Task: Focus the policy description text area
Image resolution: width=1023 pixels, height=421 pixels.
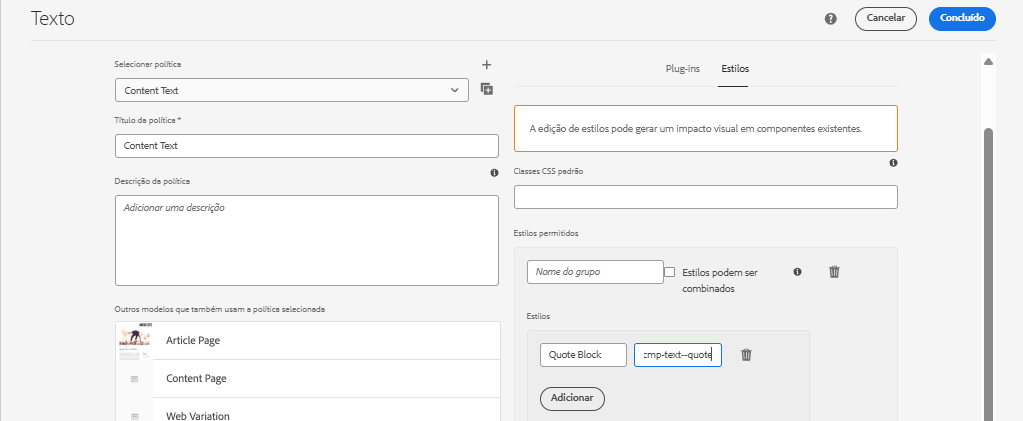Action: pos(306,240)
